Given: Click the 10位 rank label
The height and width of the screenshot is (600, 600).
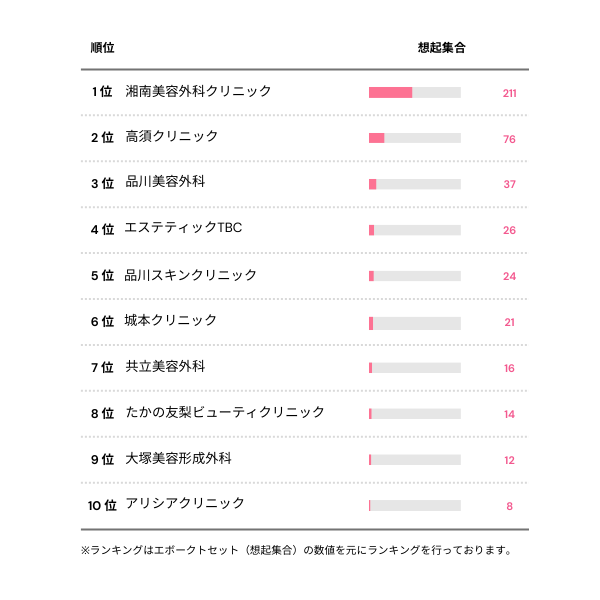Looking at the screenshot, I should [102, 505].
